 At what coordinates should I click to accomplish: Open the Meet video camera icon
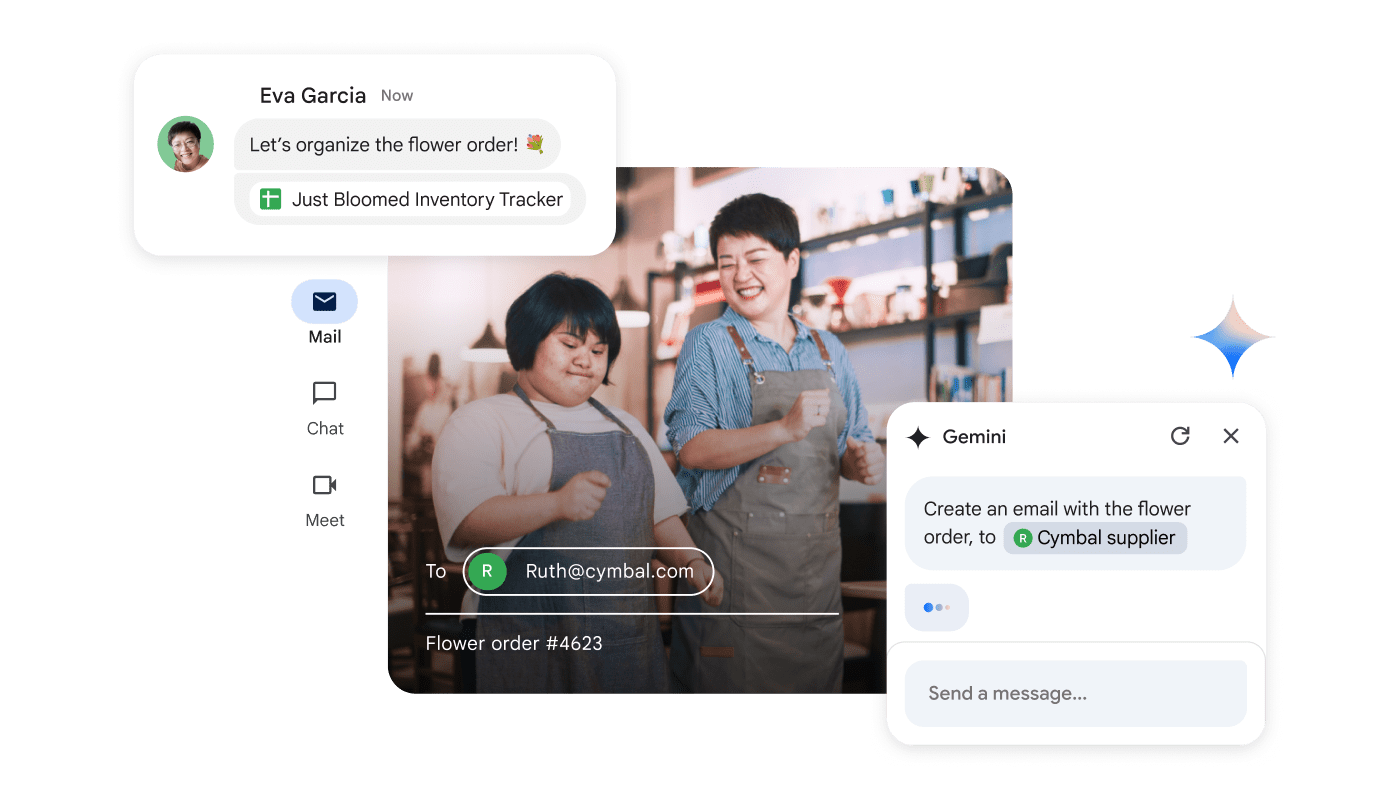point(325,486)
